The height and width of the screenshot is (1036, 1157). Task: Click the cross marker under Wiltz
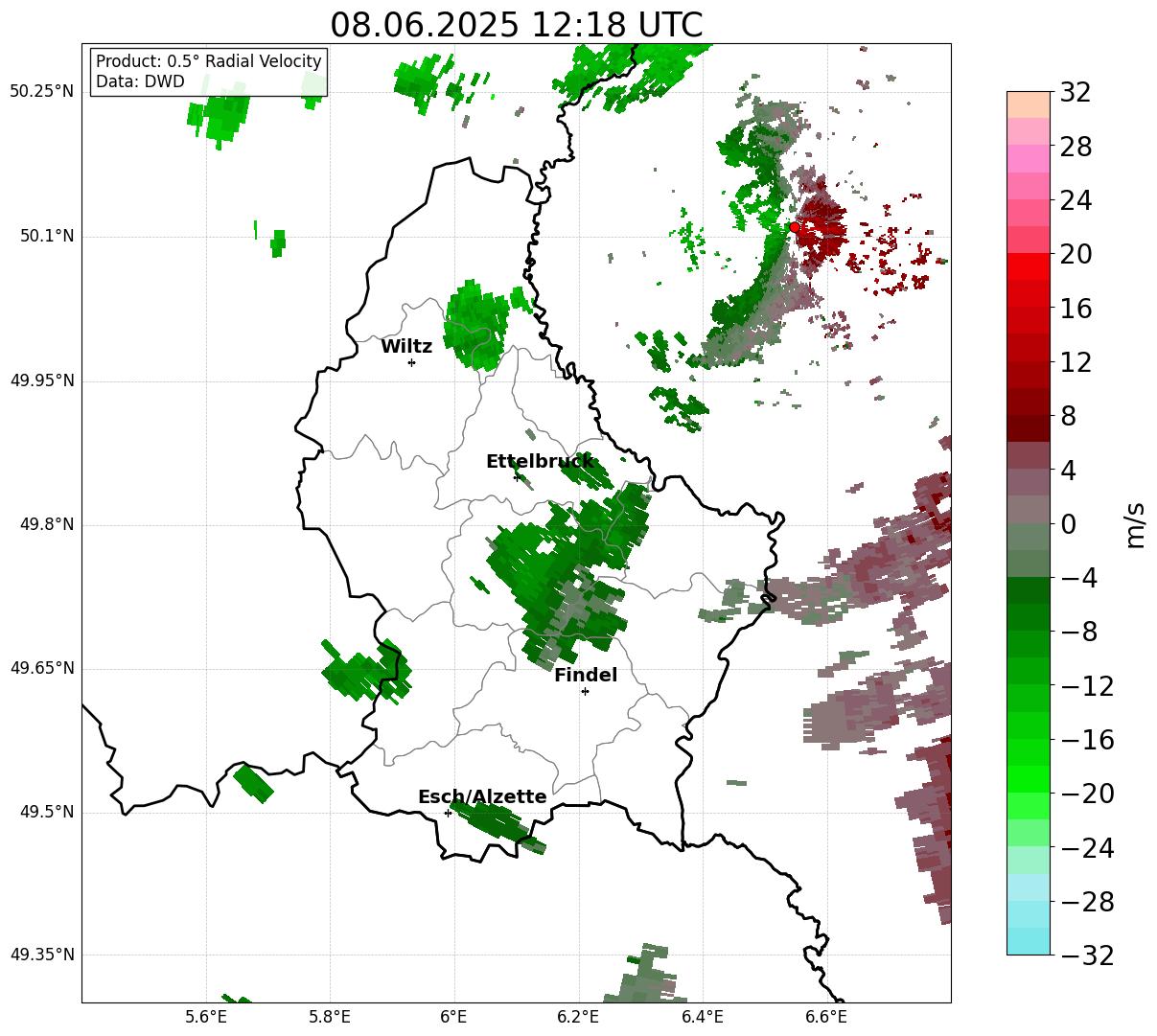(x=411, y=362)
